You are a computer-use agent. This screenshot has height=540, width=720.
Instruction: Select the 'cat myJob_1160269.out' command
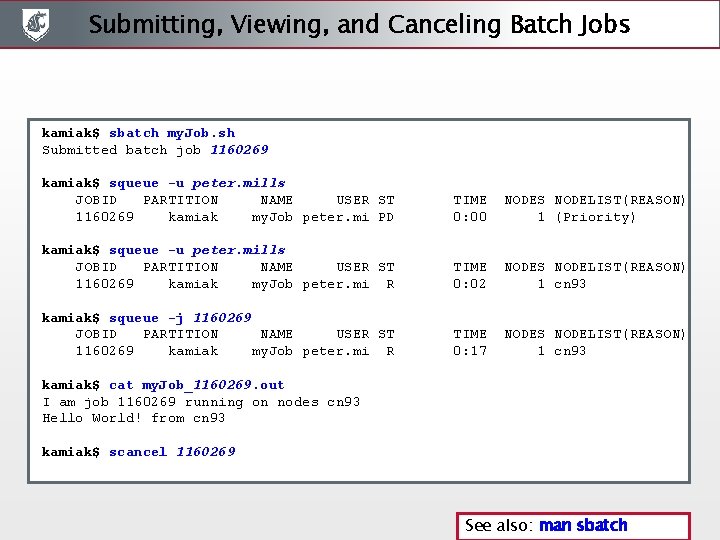click(197, 385)
